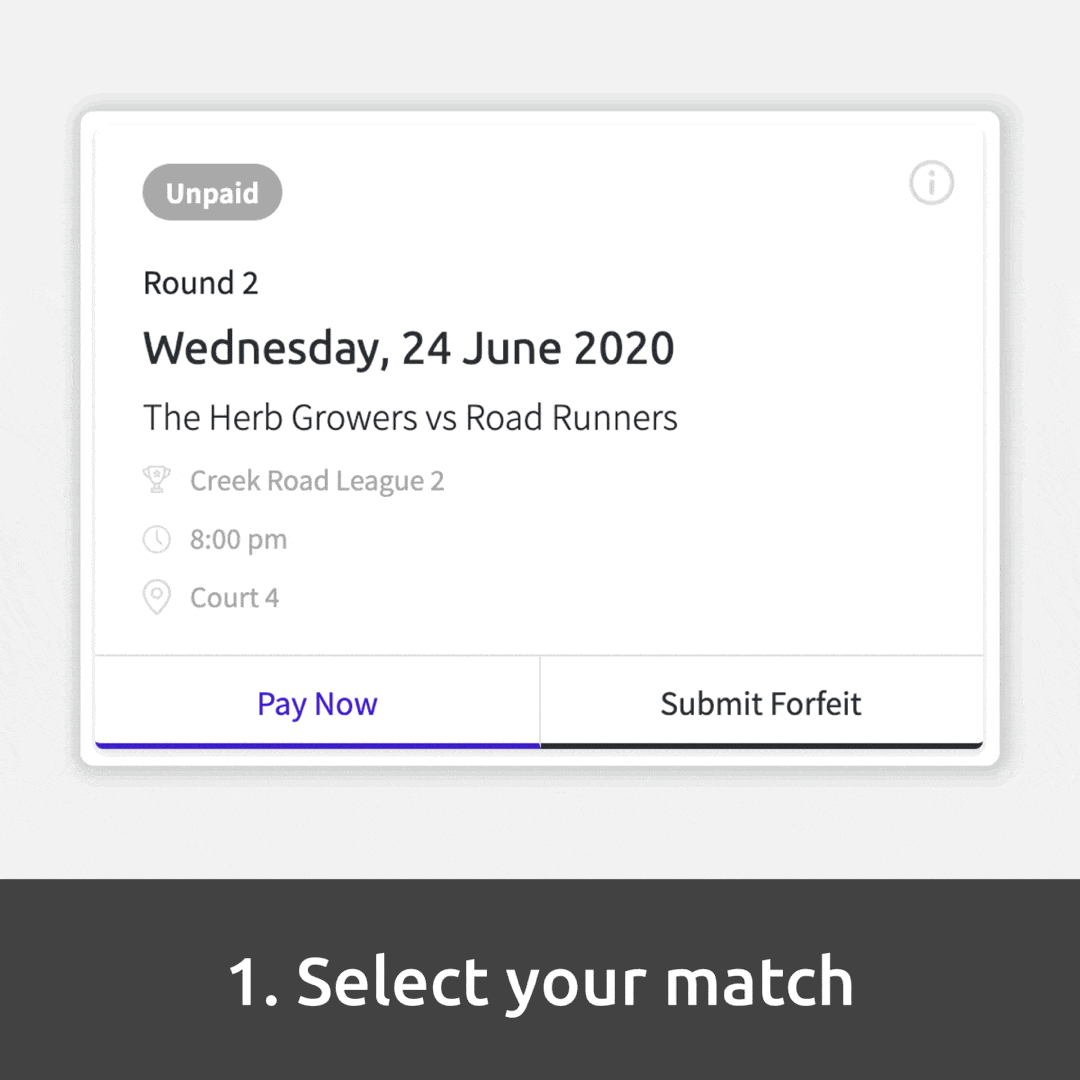
Task: Select the trophy icon beside Creek Road League 2
Action: point(157,479)
